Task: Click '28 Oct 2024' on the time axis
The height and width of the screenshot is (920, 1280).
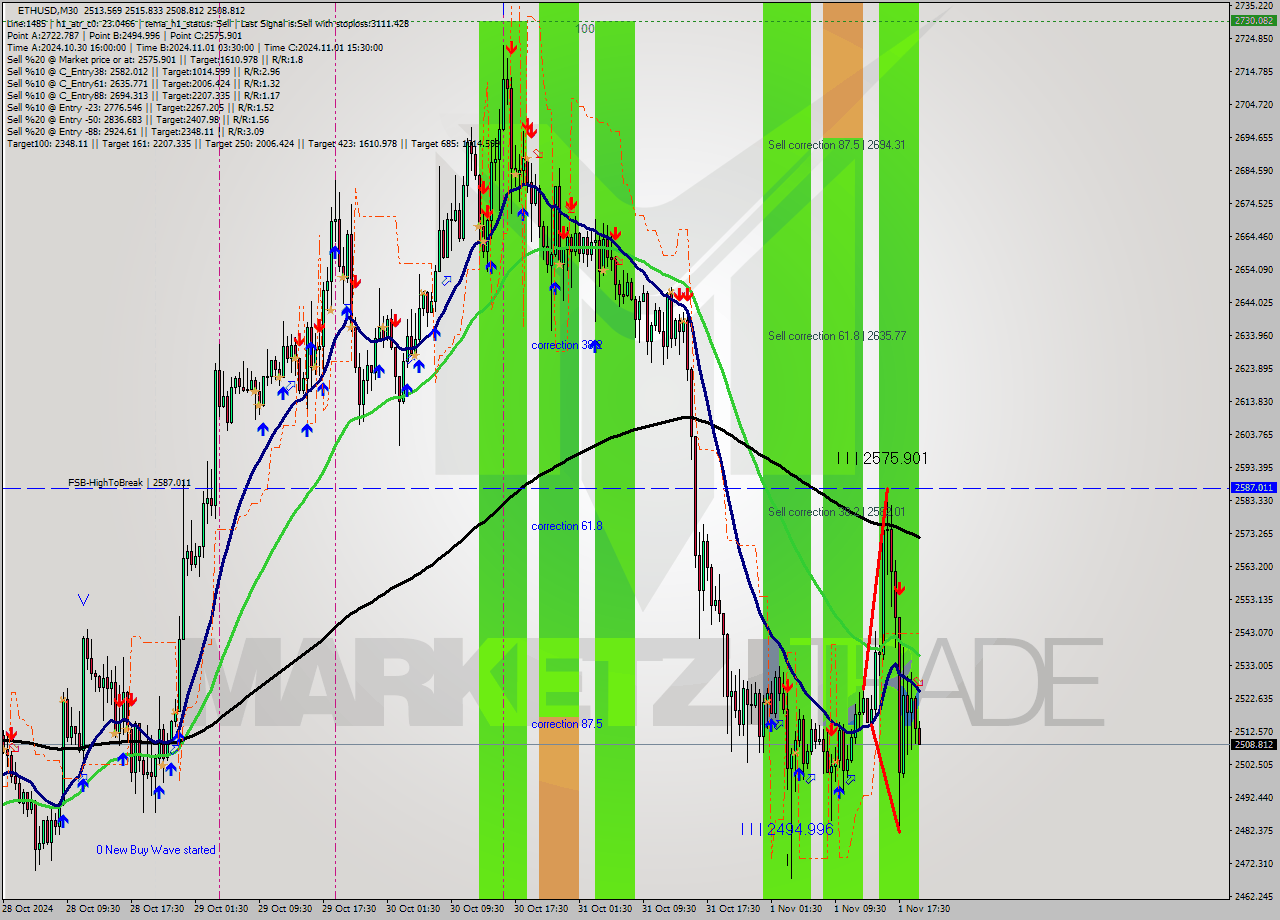Action: pyautogui.click(x=27, y=909)
